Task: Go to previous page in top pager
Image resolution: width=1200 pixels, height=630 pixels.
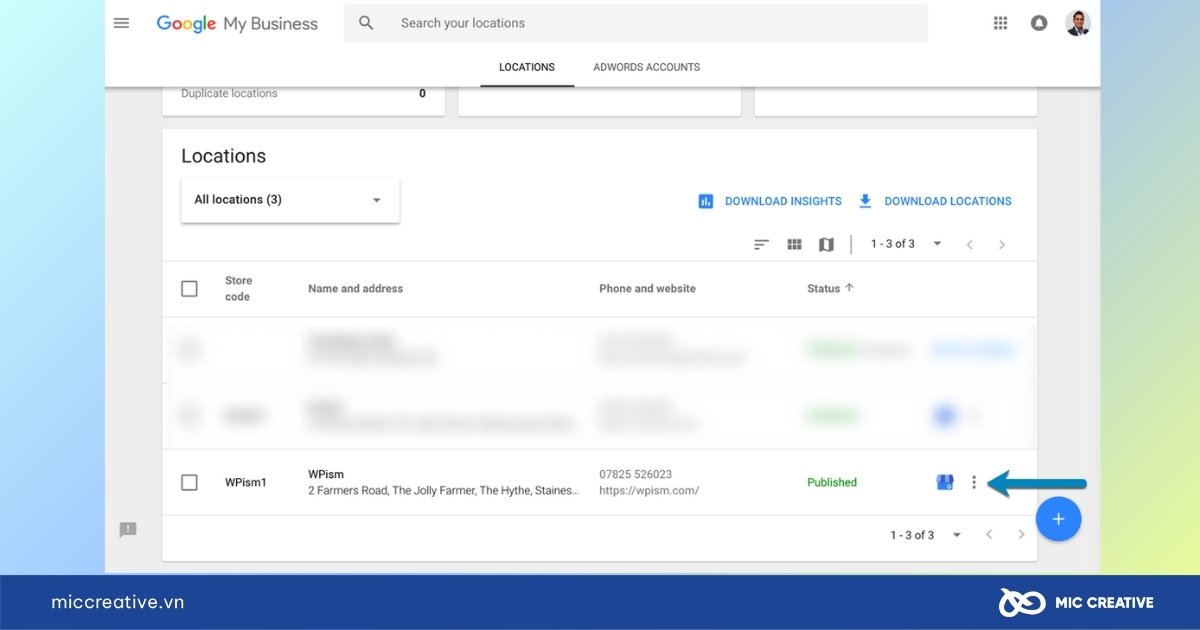Action: (x=969, y=244)
